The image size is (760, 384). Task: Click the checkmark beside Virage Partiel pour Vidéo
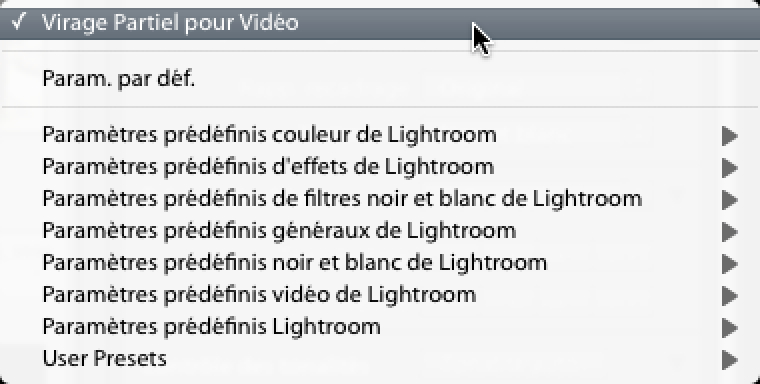pos(18,21)
